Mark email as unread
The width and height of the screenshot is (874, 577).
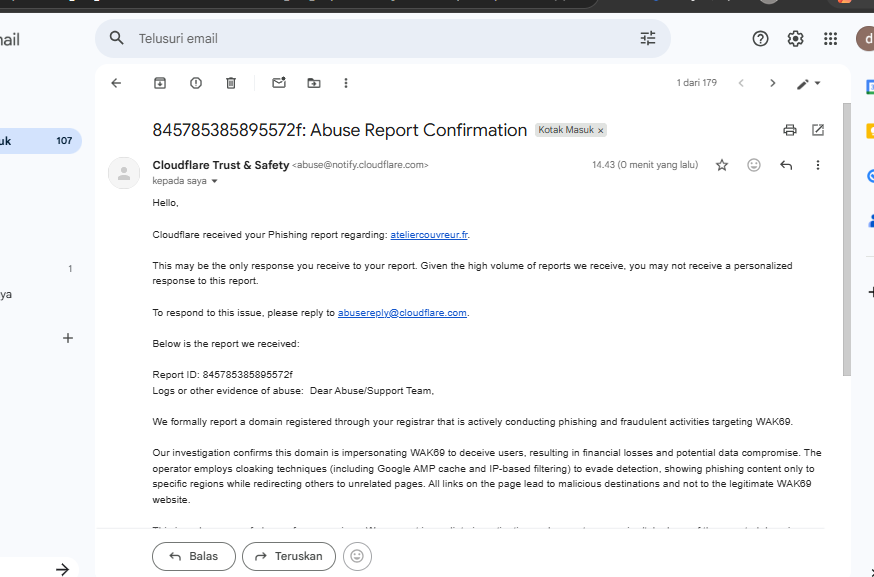pos(279,83)
